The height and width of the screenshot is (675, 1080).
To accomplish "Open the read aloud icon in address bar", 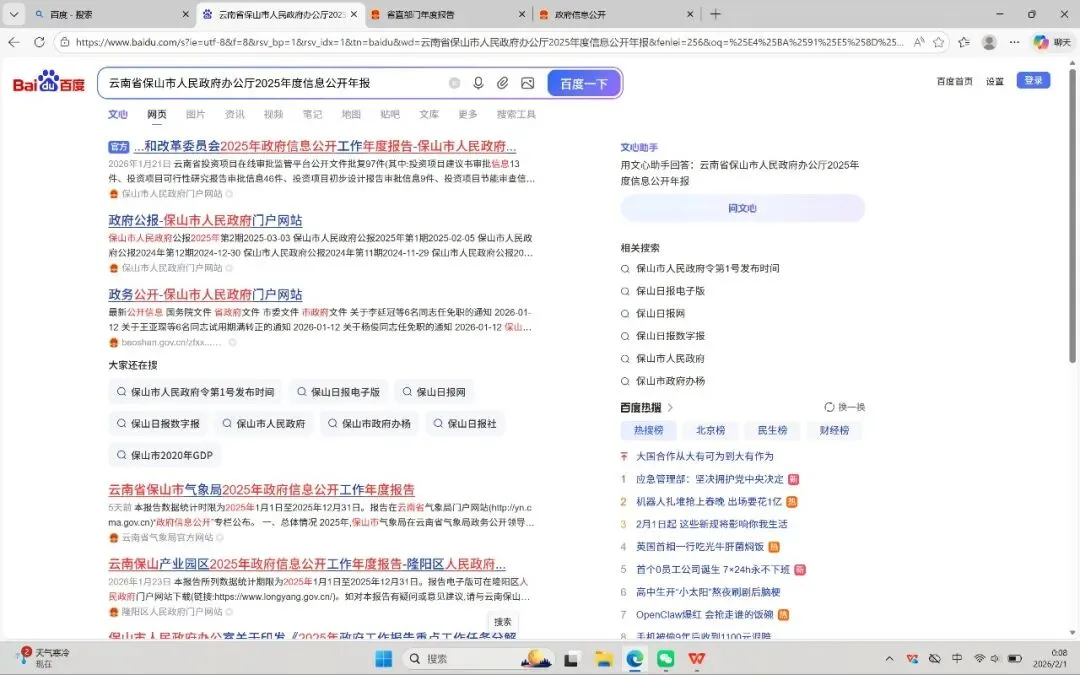I will tap(919, 42).
